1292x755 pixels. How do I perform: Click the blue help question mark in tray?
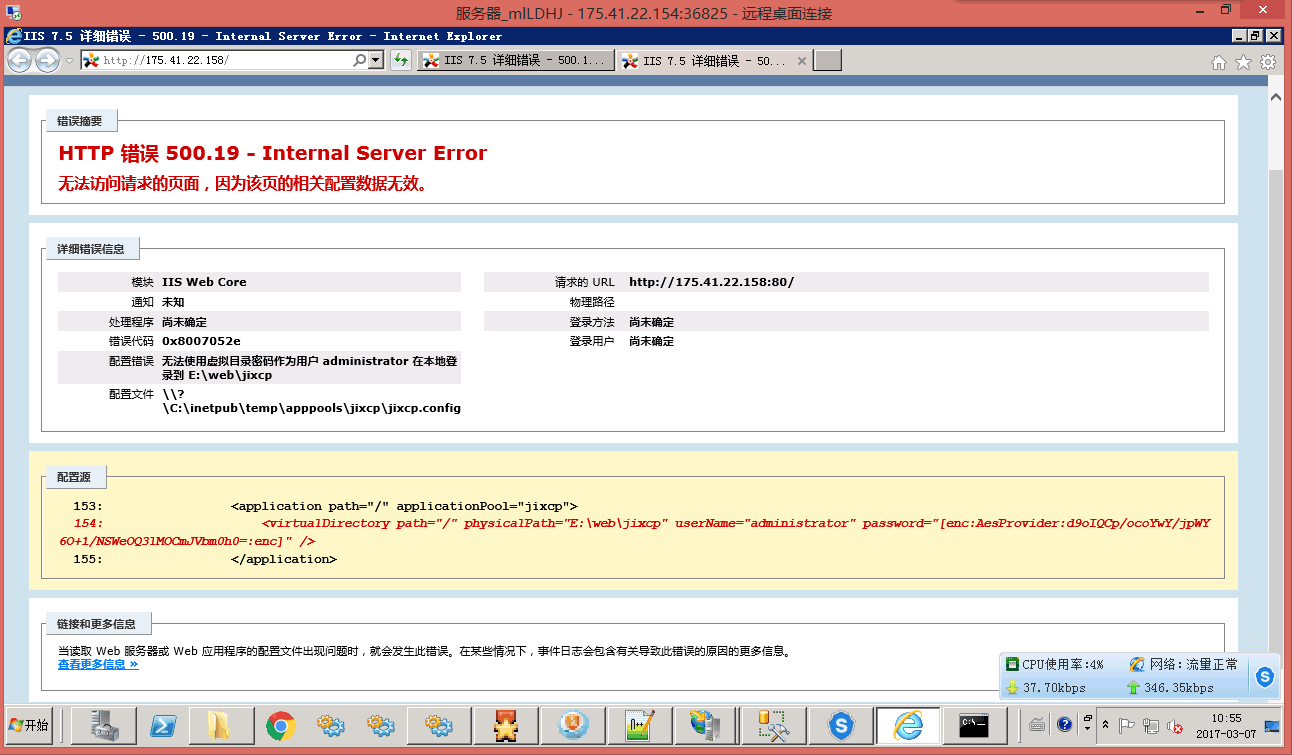coord(1064,725)
